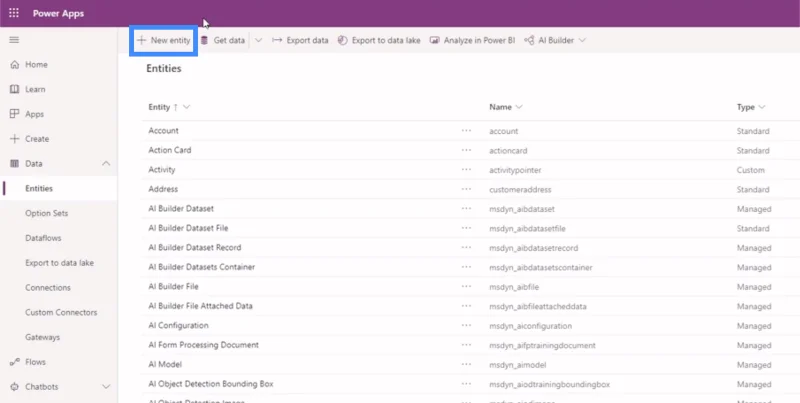The image size is (800, 403).
Task: Click the Power Apps title
Action: coord(58,13)
